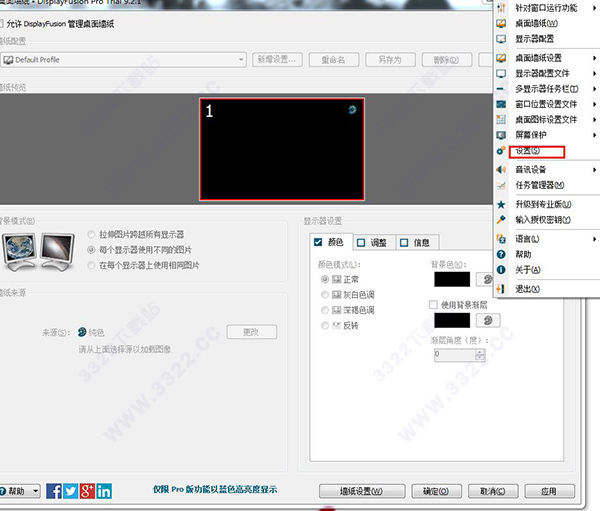Expand 桌面墙纸设置 submenu

tap(595, 58)
